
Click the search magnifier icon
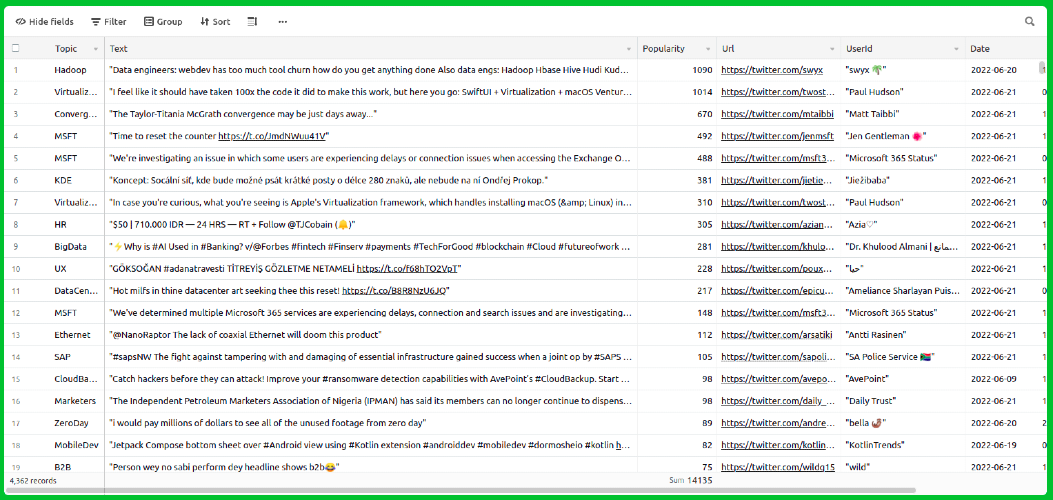click(x=1029, y=21)
